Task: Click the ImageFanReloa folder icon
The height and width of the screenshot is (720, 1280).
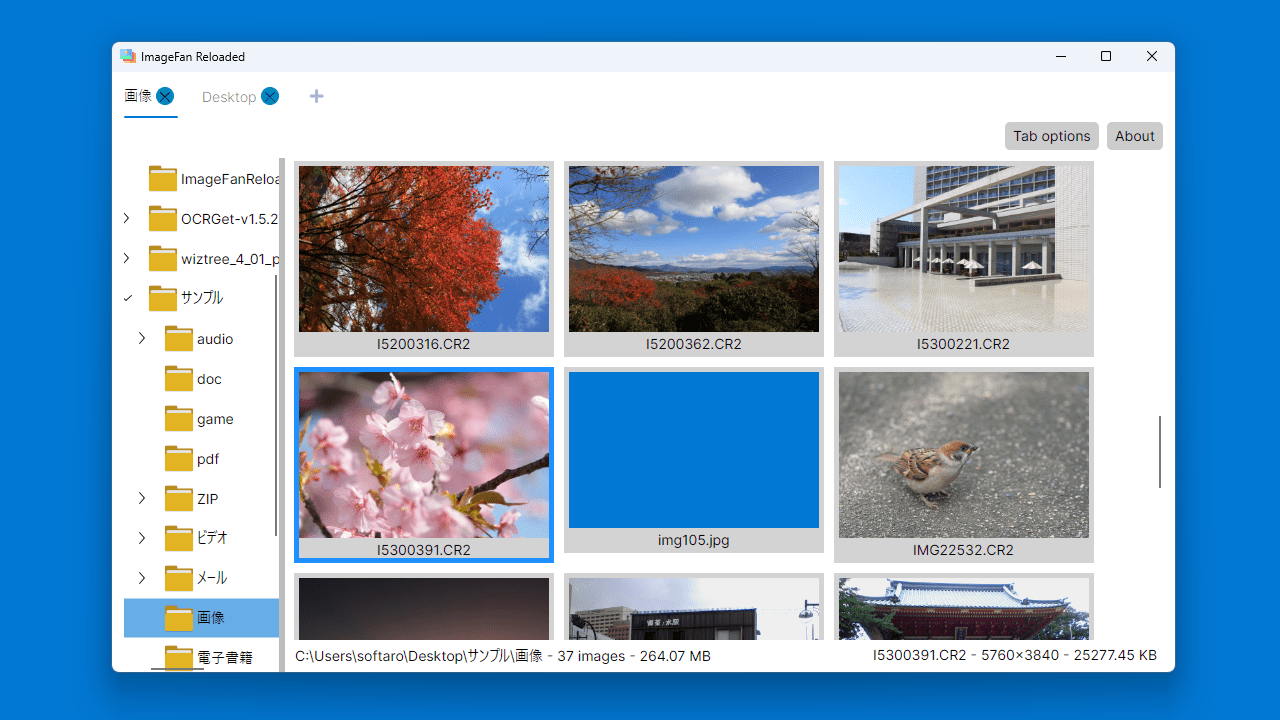Action: click(163, 179)
